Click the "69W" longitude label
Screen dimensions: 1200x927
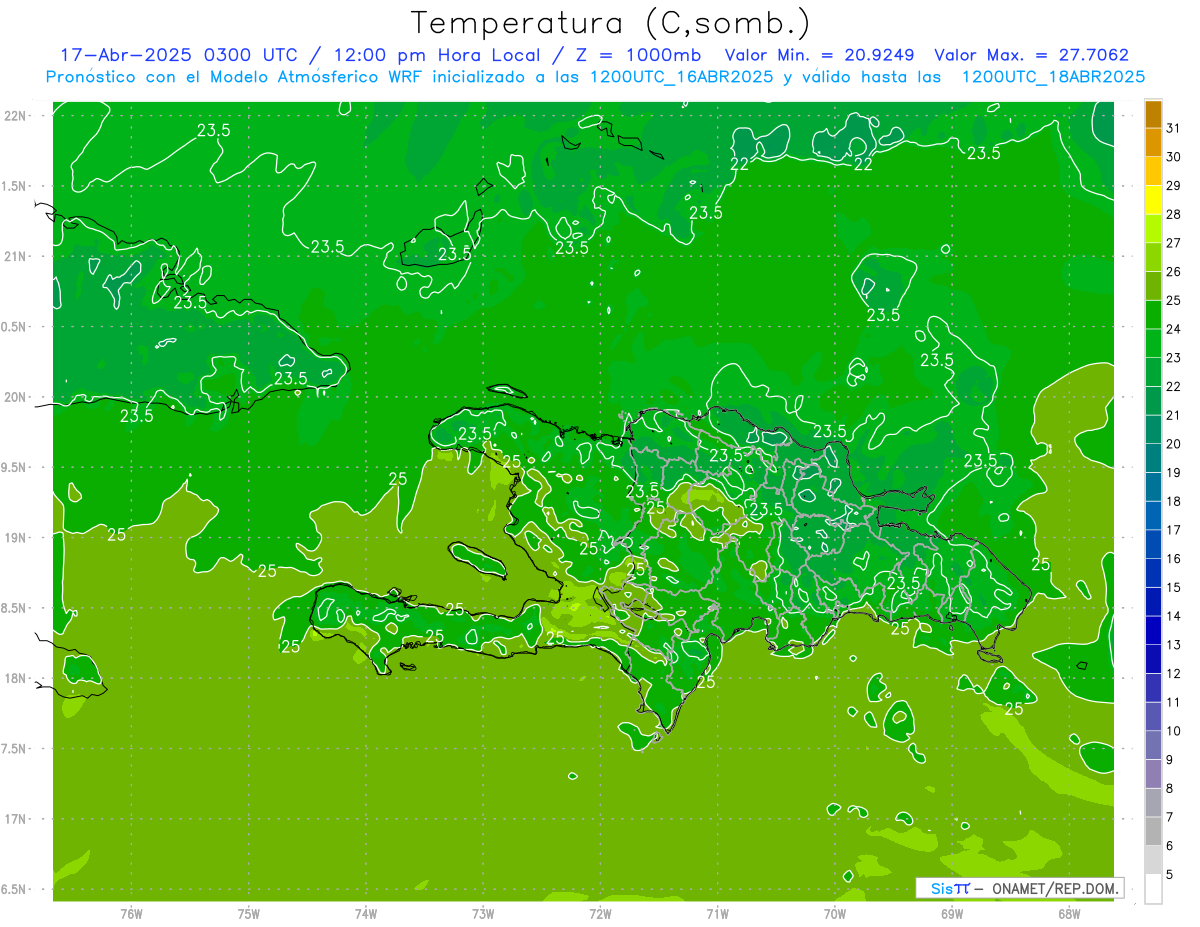coord(952,913)
